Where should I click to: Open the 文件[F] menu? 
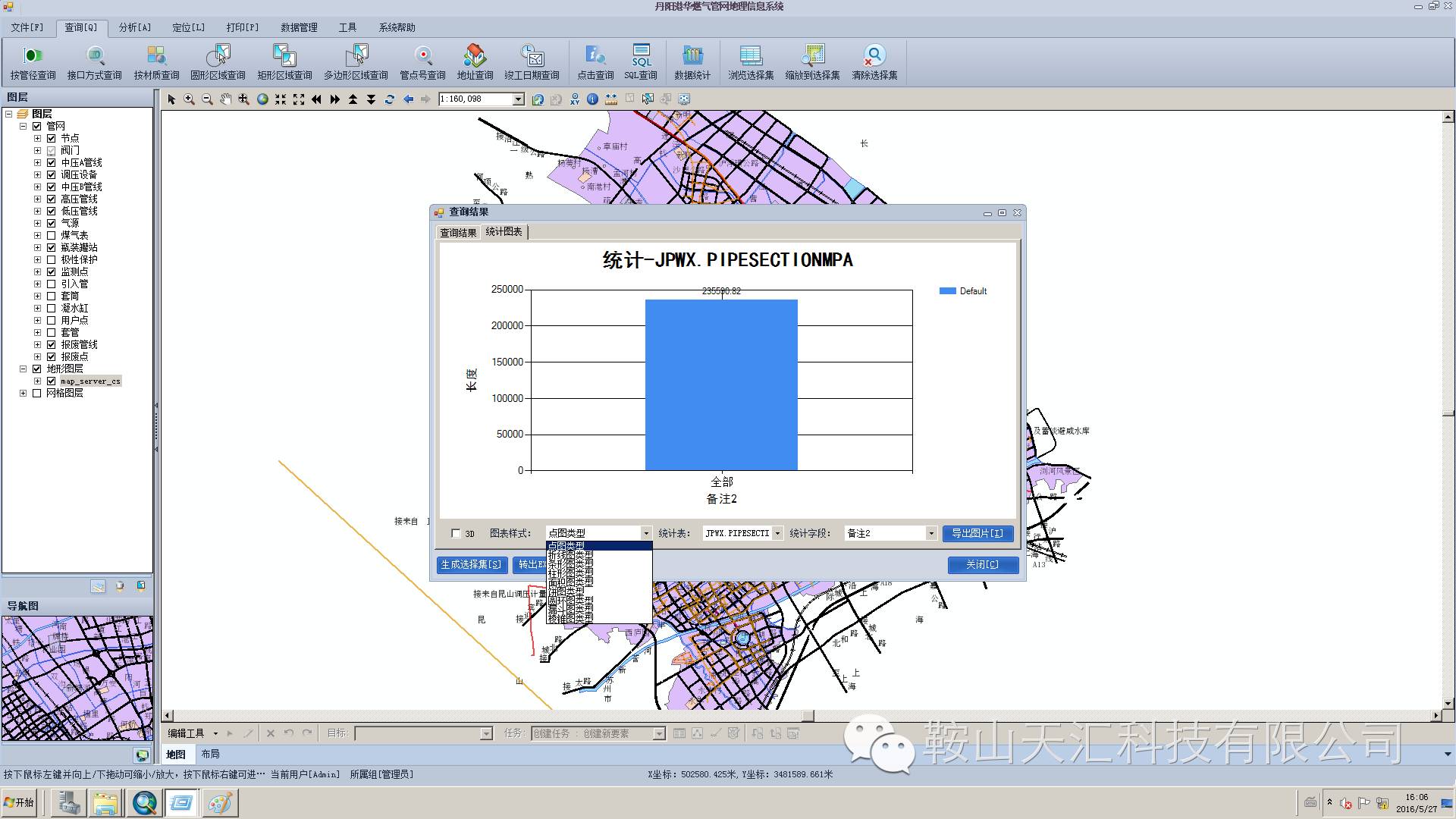pyautogui.click(x=27, y=27)
